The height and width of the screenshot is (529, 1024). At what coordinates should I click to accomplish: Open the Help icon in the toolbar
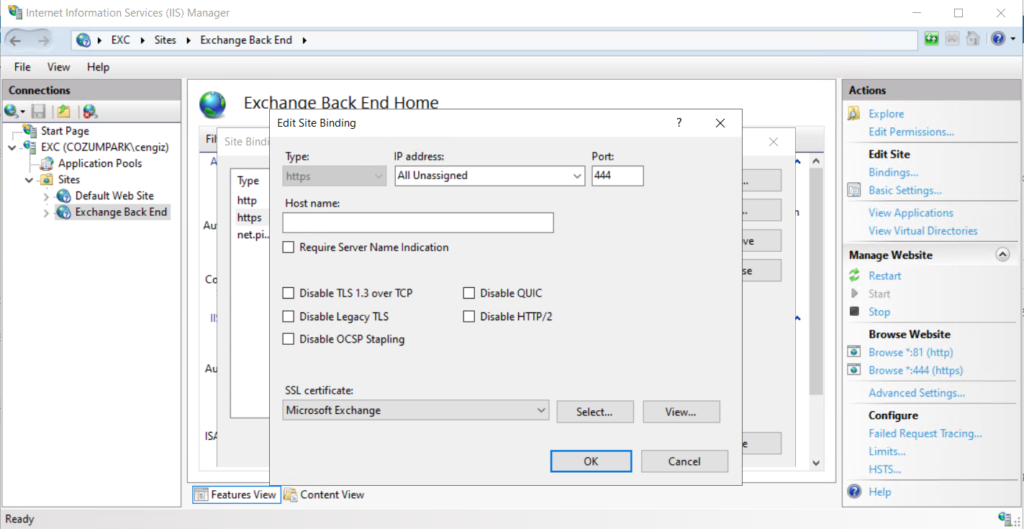pos(998,39)
